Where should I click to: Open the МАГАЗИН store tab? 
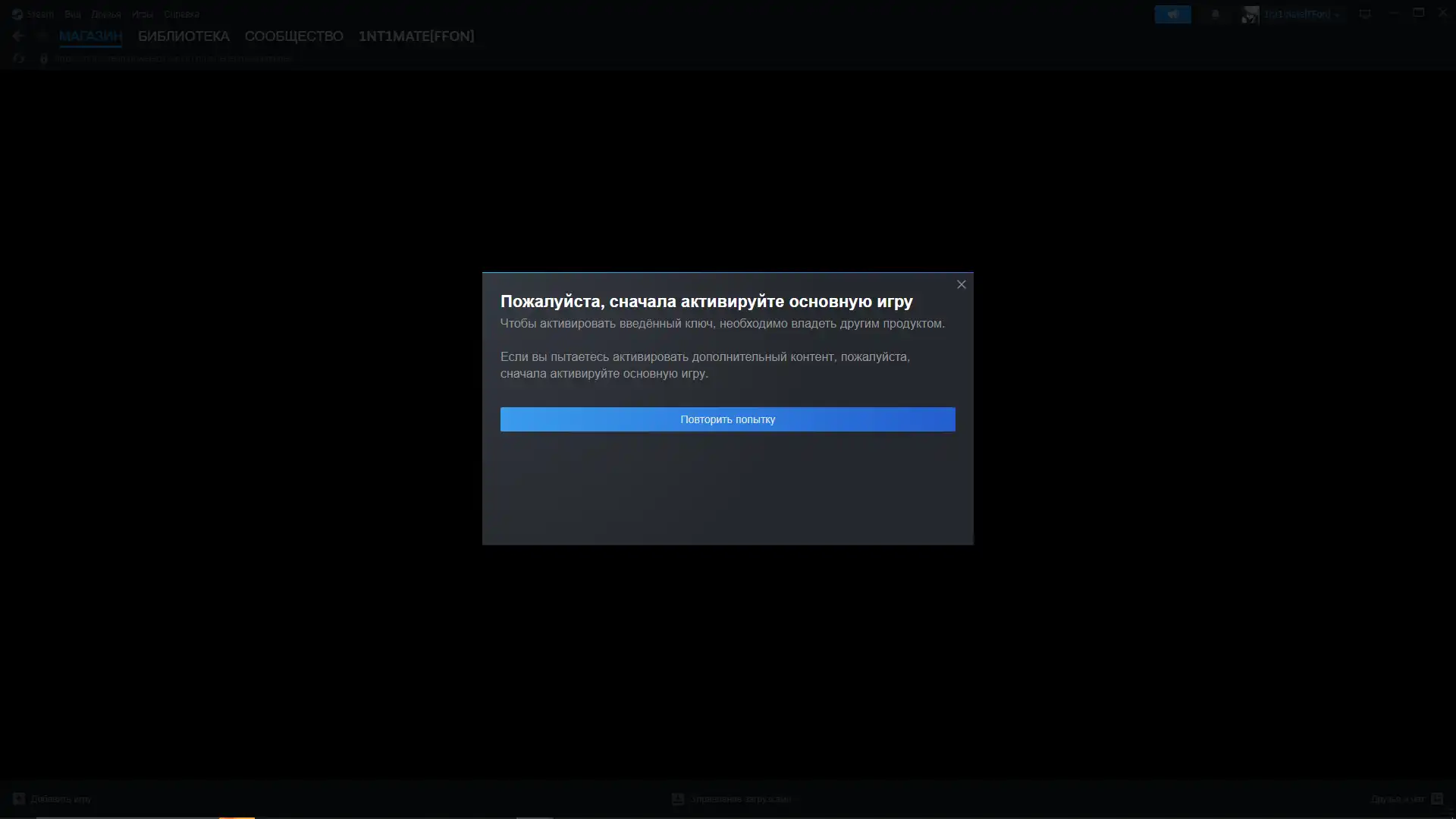coord(90,36)
